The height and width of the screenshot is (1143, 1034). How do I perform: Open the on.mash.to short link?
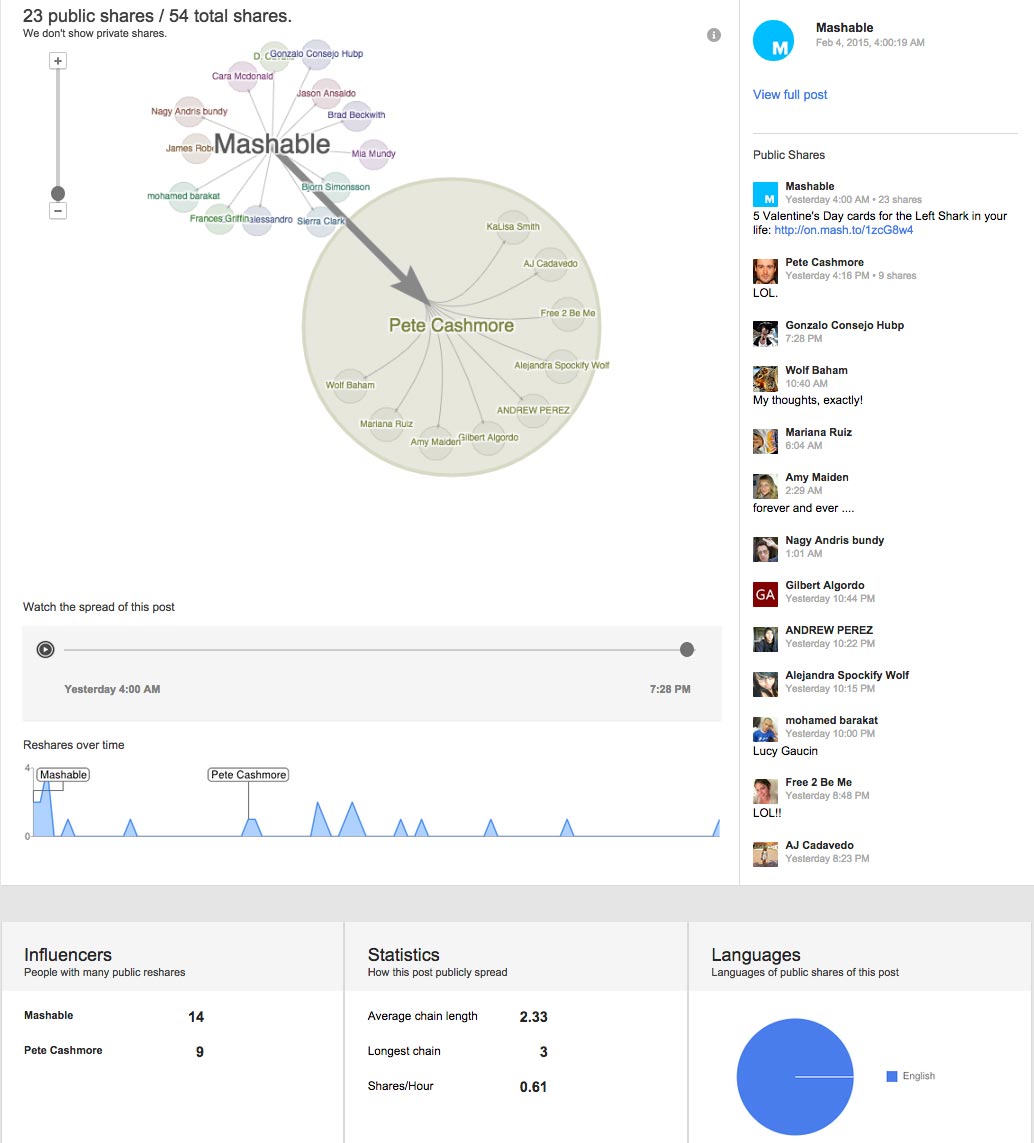(843, 230)
